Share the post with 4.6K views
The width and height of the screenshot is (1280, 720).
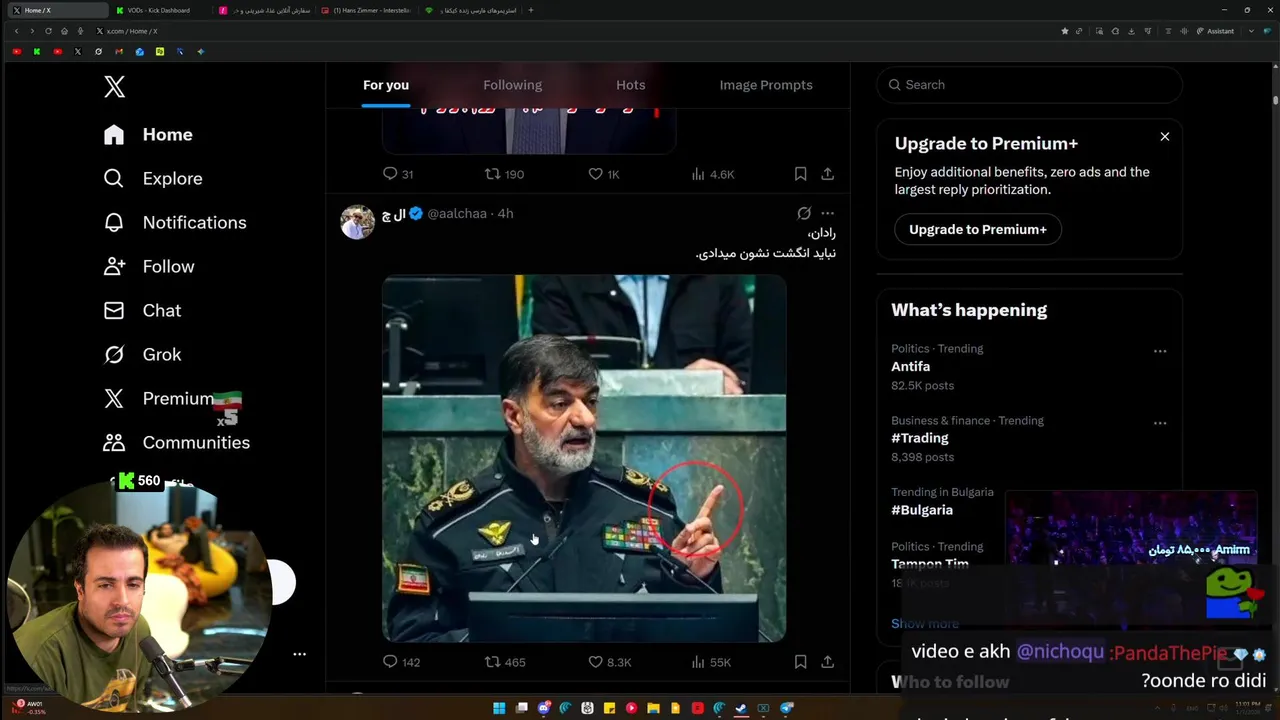click(x=827, y=174)
